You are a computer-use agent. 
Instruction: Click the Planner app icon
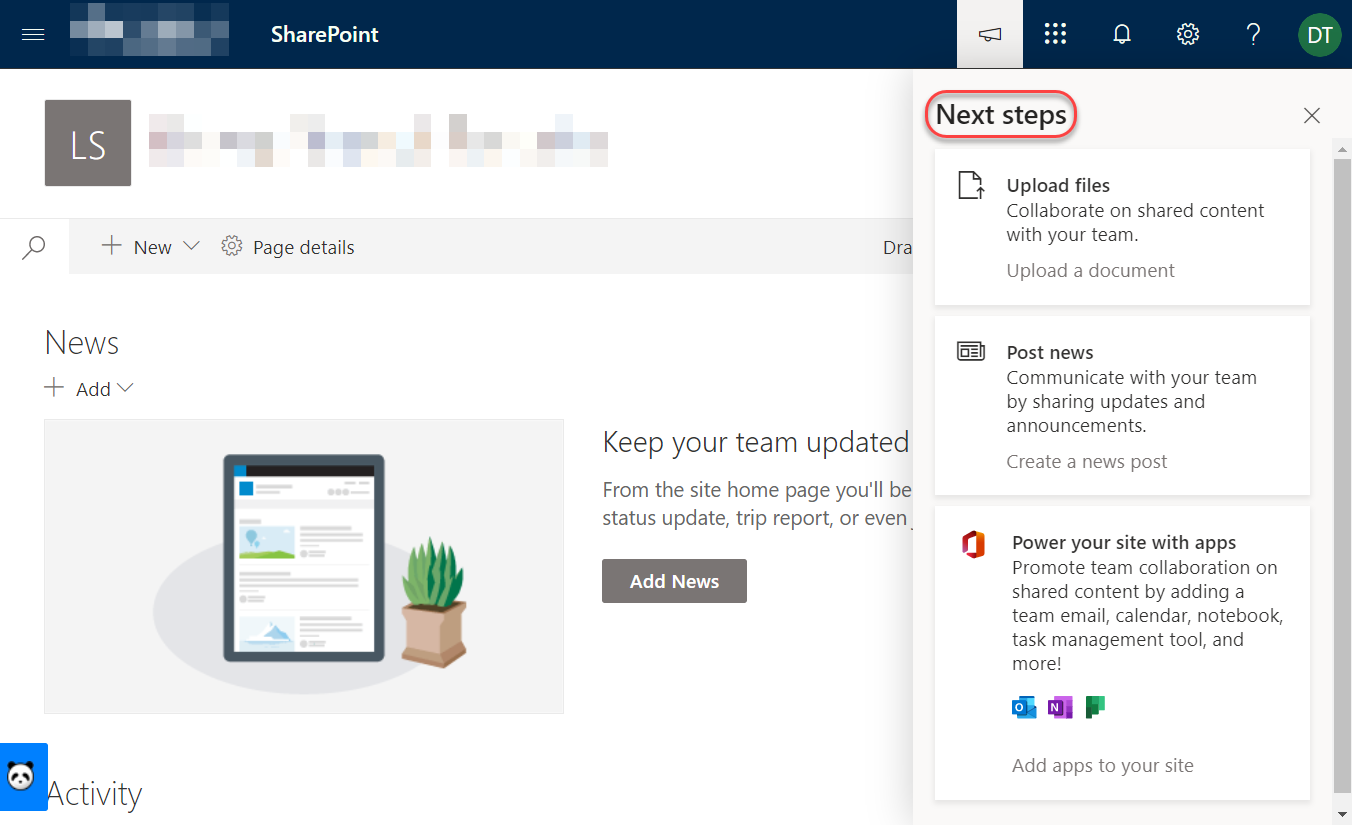[x=1095, y=708]
